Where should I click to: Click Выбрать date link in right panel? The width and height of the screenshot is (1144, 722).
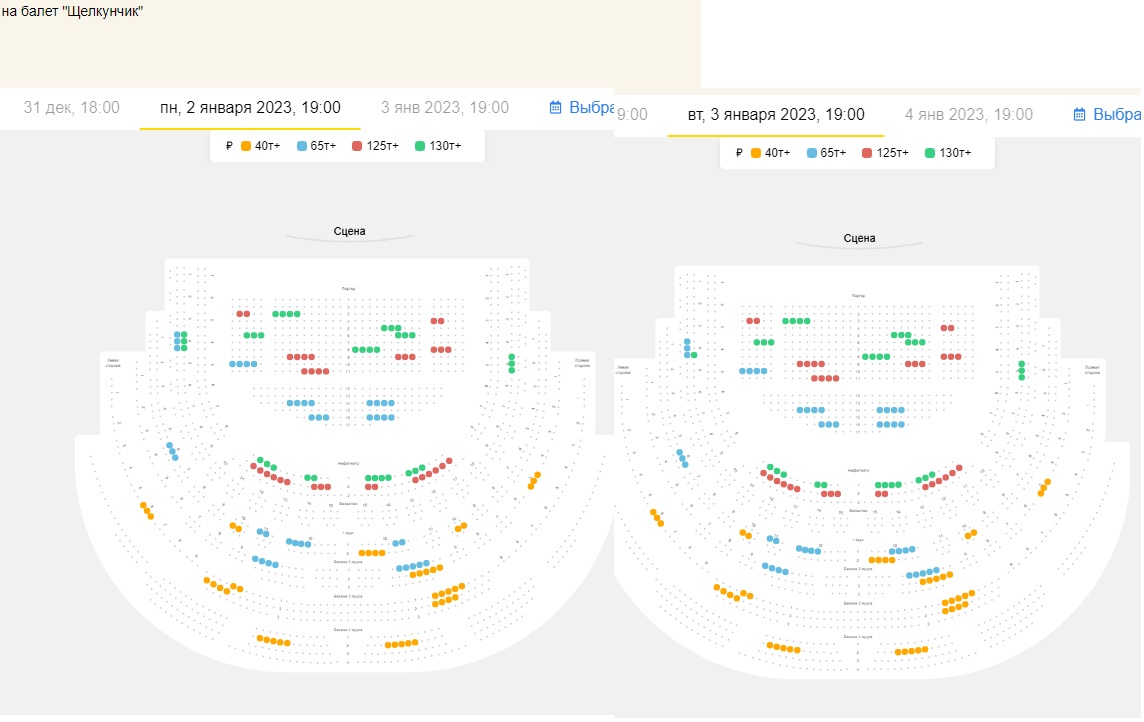click(x=1117, y=114)
